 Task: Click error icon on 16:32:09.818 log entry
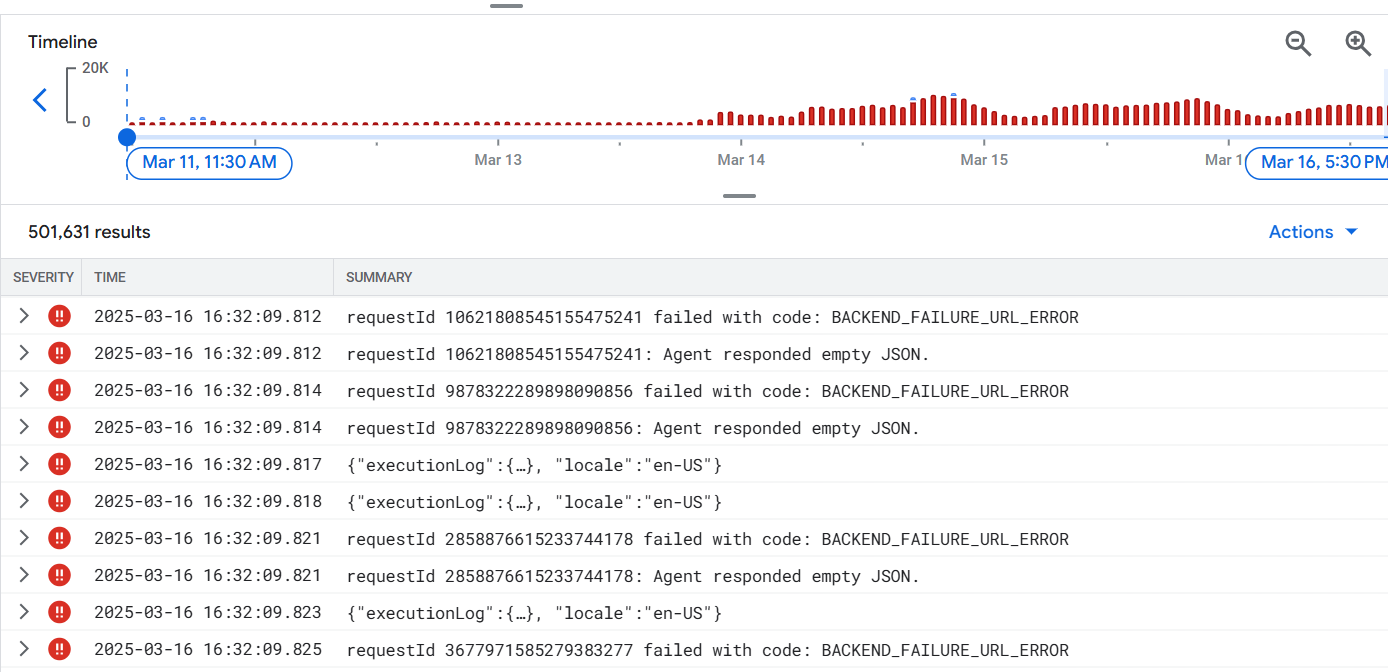coord(60,502)
